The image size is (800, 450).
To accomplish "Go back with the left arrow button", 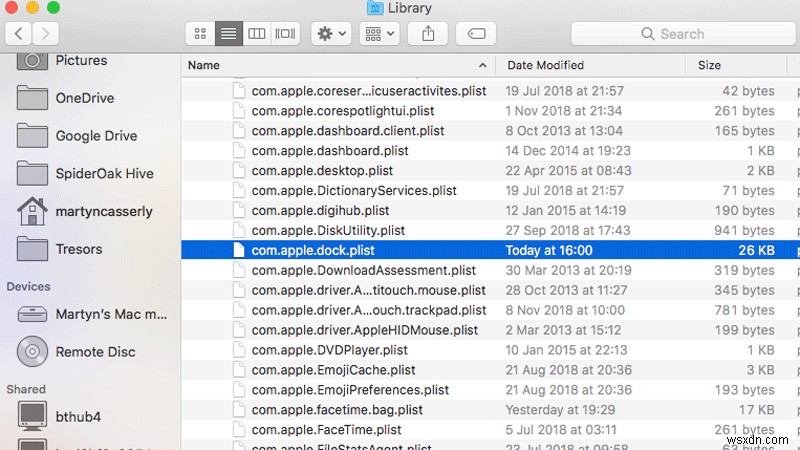I will pyautogui.click(x=18, y=34).
